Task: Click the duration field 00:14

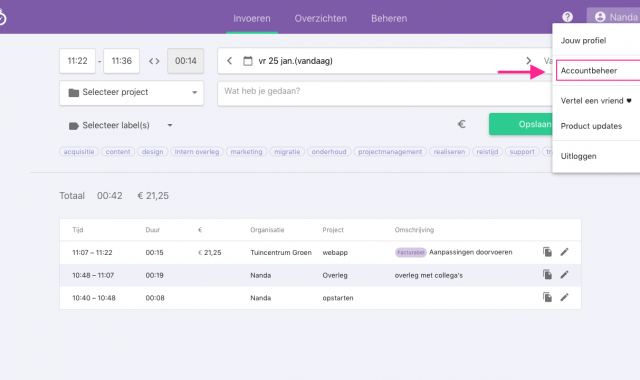Action: (186, 61)
